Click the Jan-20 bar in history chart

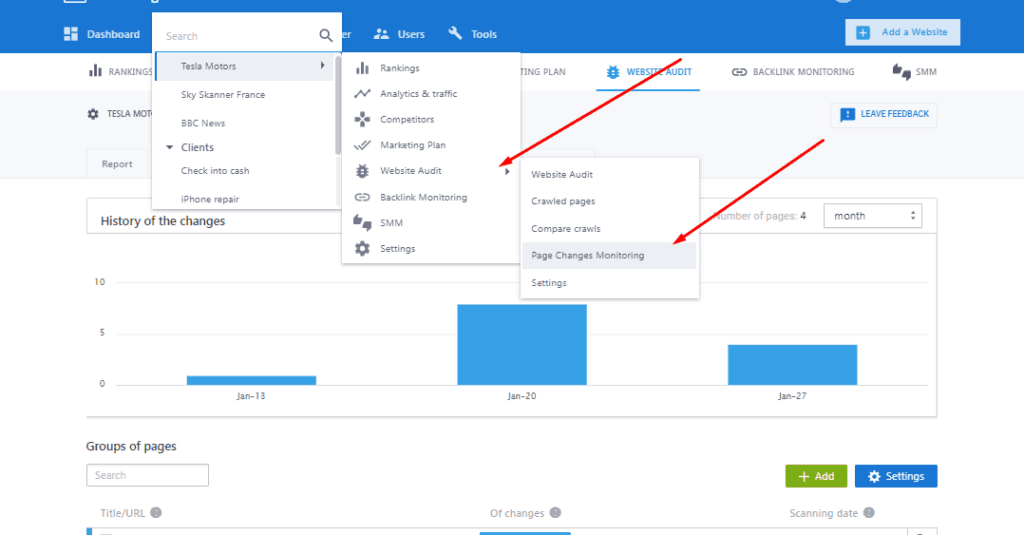pyautogui.click(x=521, y=344)
